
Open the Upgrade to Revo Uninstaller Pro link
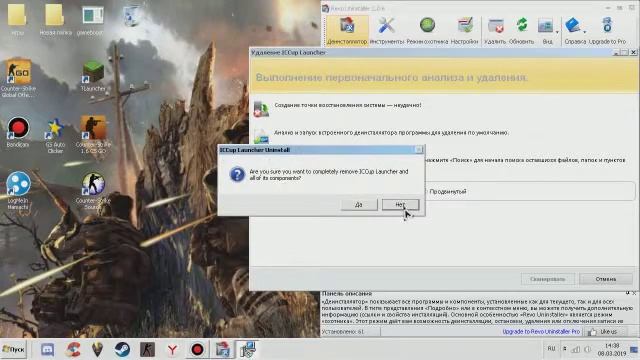pos(541,331)
